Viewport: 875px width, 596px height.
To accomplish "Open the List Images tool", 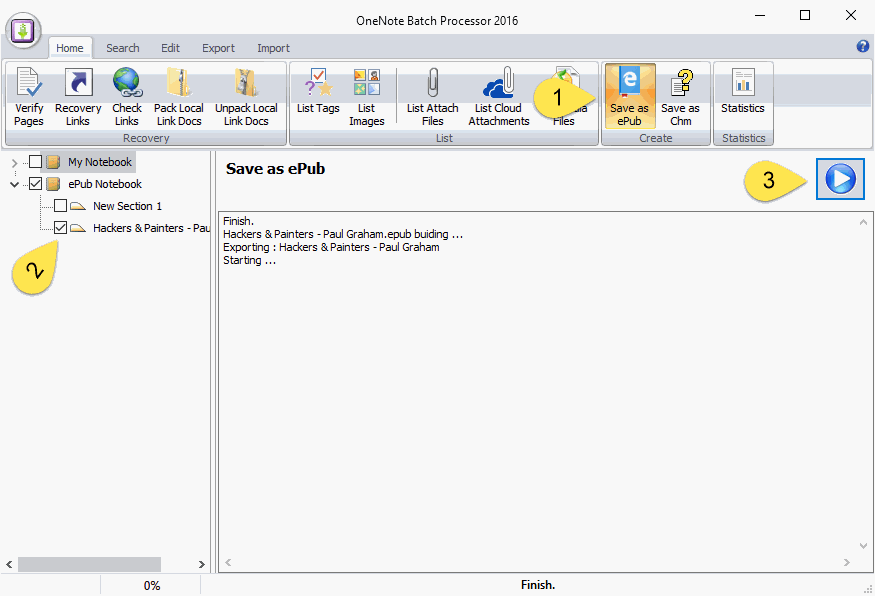I will tap(367, 97).
